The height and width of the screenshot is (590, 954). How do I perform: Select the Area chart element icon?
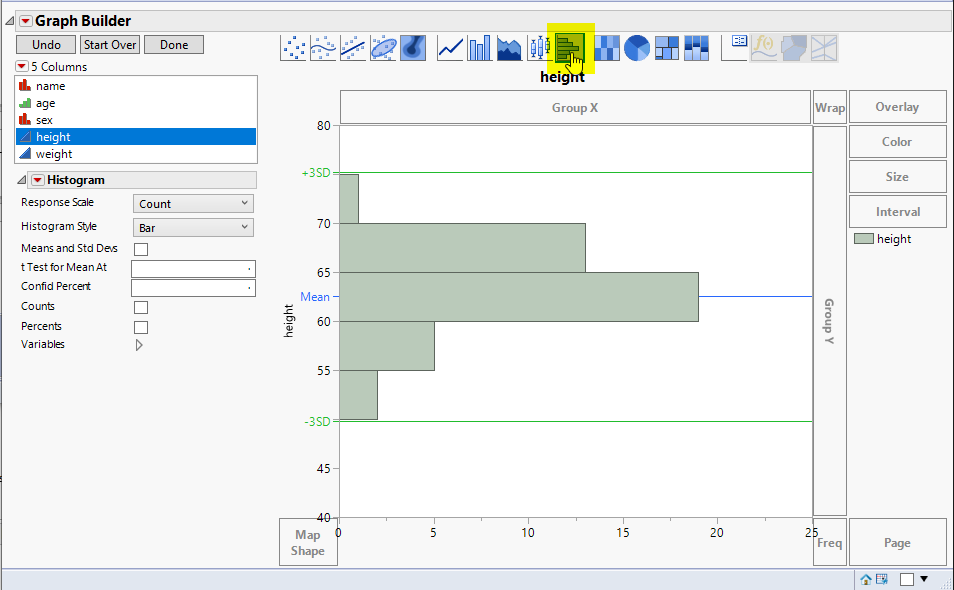click(509, 47)
